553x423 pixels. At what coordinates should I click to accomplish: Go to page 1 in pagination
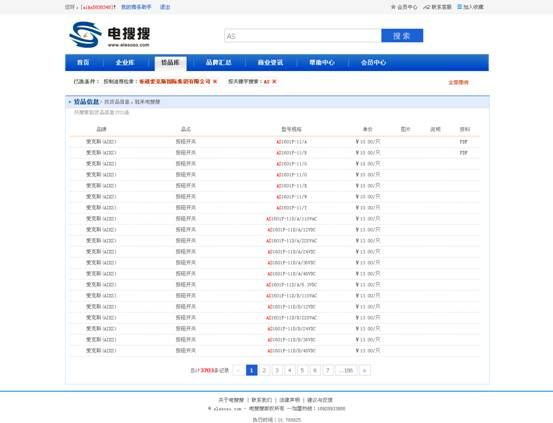[251, 370]
